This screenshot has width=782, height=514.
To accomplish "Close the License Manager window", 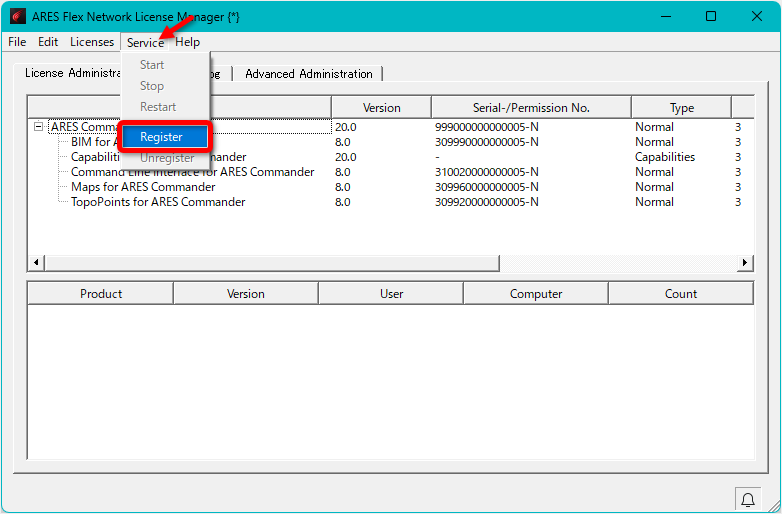I will tap(757, 16).
